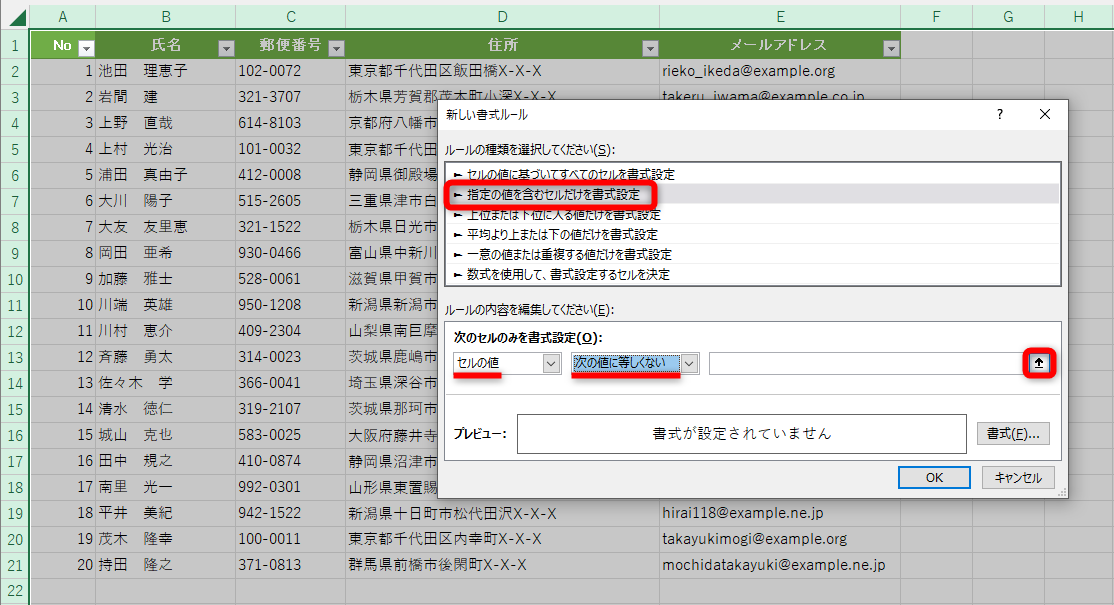Image resolution: width=1114 pixels, height=605 pixels.
Task: Click the help question mark icon in the dialog
Action: coord(998,114)
